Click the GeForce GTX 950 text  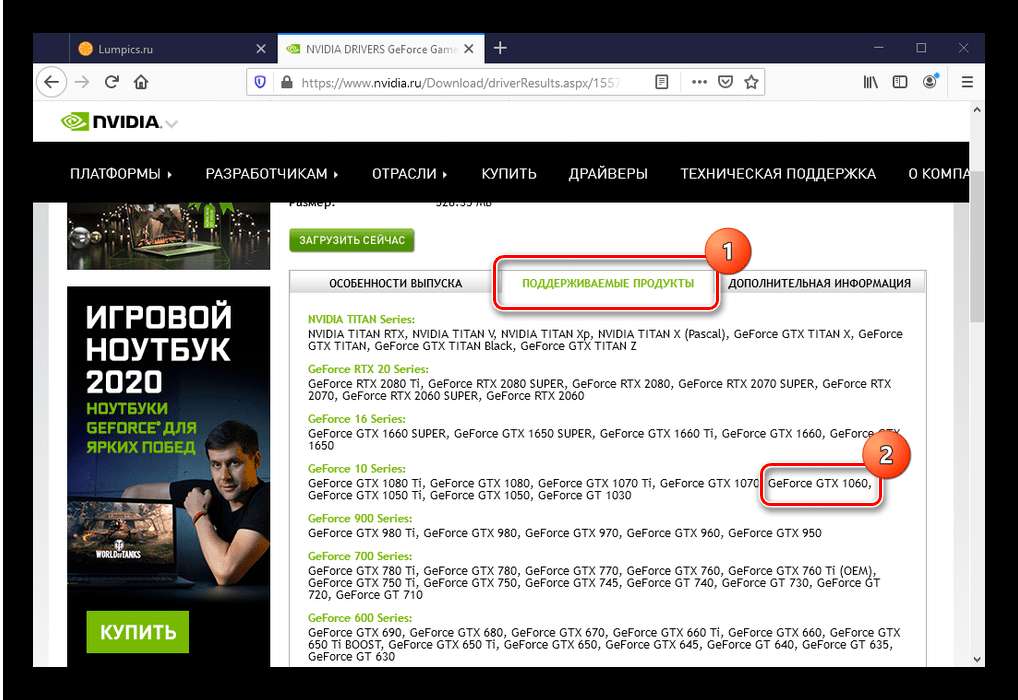click(x=775, y=533)
